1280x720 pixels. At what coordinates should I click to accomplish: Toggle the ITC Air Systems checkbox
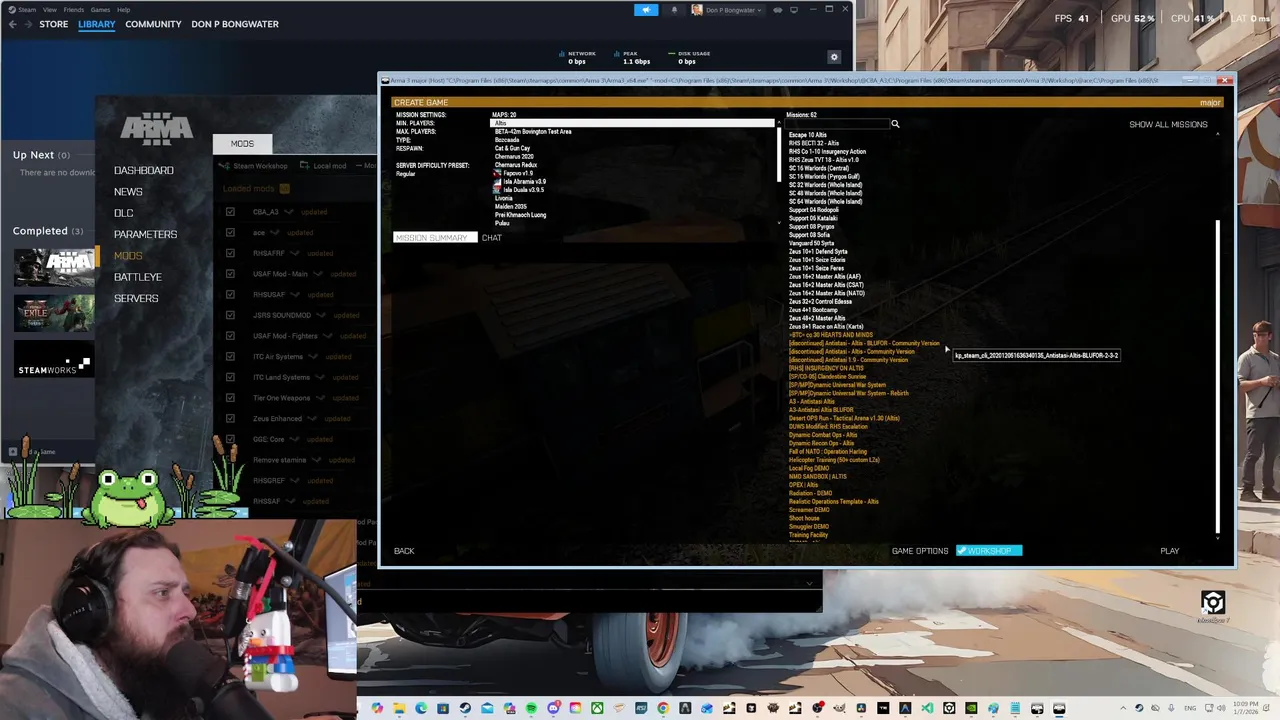click(230, 356)
